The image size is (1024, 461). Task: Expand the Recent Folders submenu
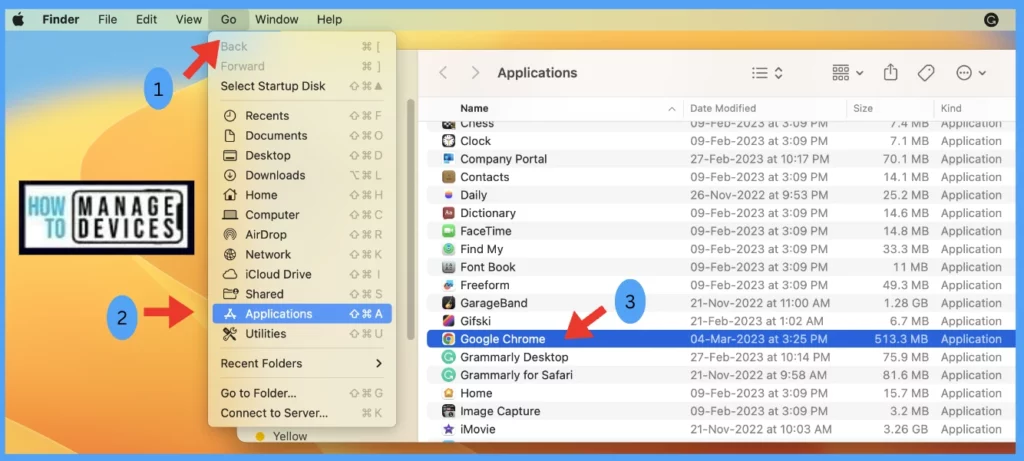[x=301, y=363]
